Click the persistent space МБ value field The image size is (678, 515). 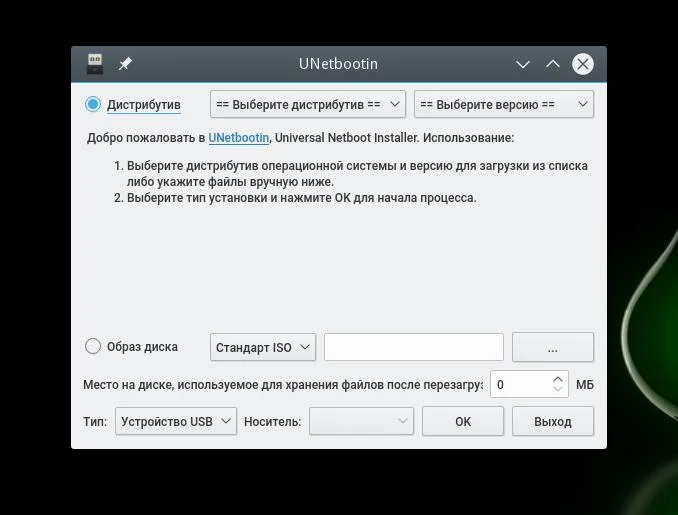click(522, 384)
